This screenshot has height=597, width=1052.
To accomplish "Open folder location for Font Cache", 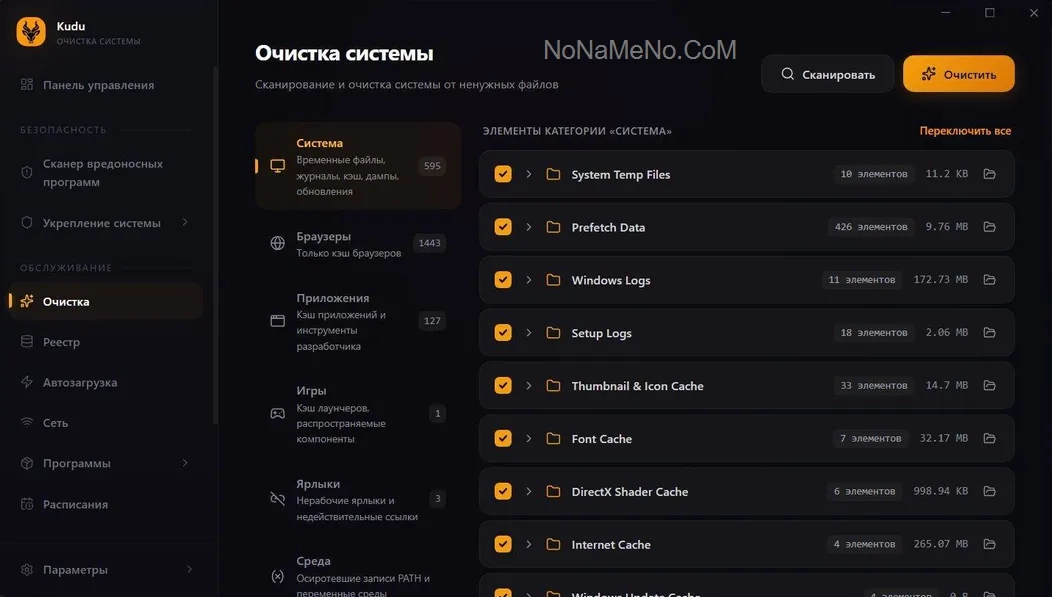I will point(989,438).
